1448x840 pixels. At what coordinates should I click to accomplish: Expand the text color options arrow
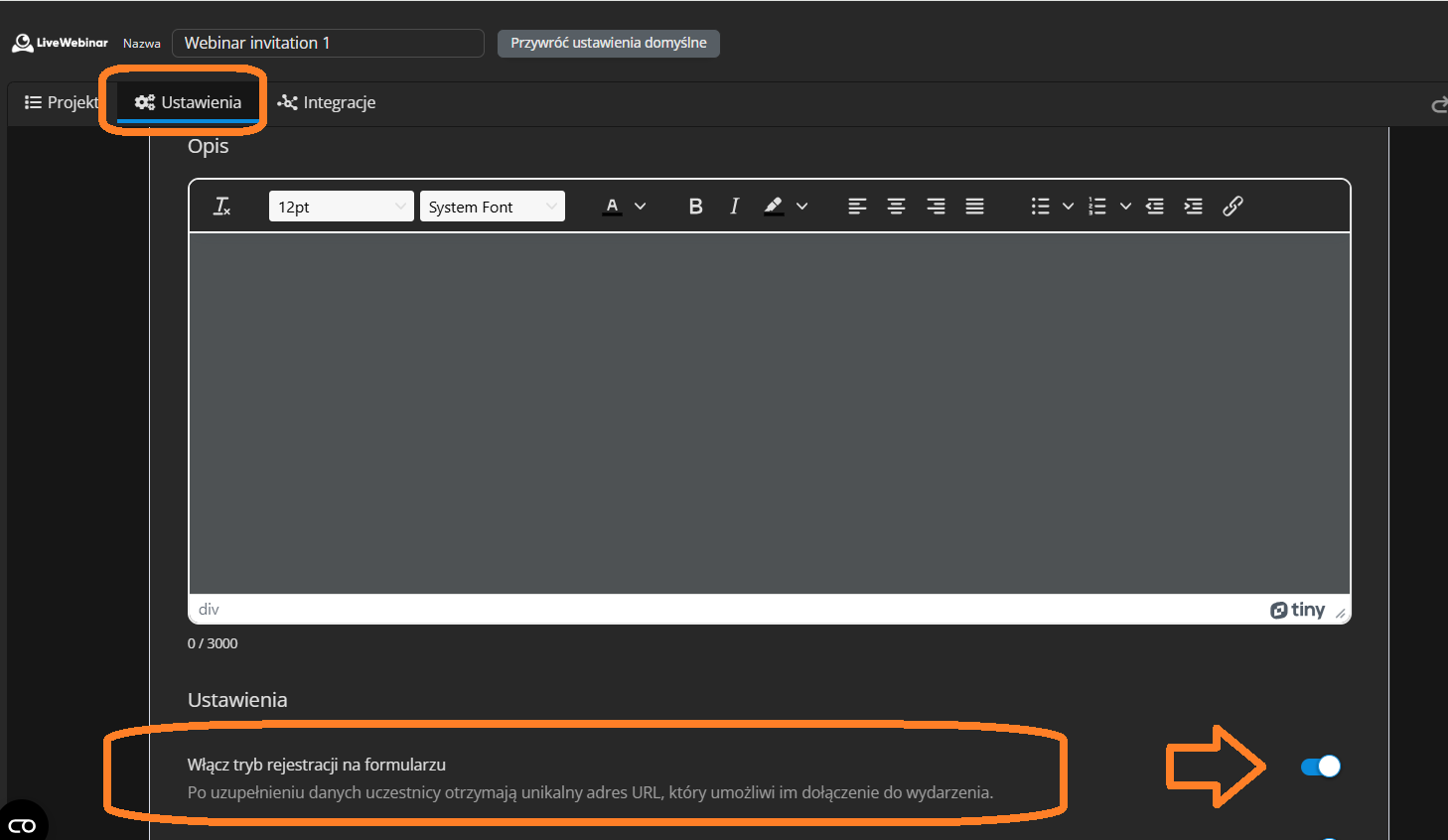tap(641, 207)
